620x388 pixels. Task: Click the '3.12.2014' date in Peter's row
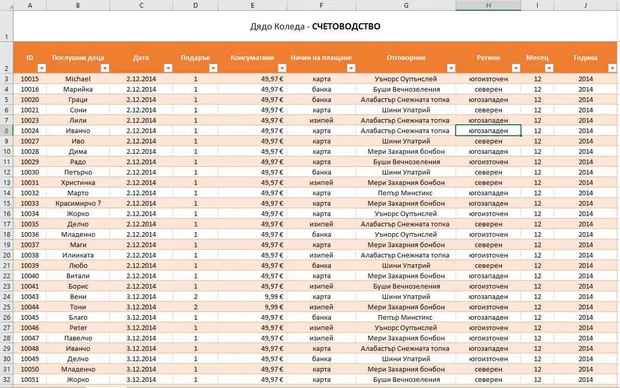pyautogui.click(x=141, y=327)
